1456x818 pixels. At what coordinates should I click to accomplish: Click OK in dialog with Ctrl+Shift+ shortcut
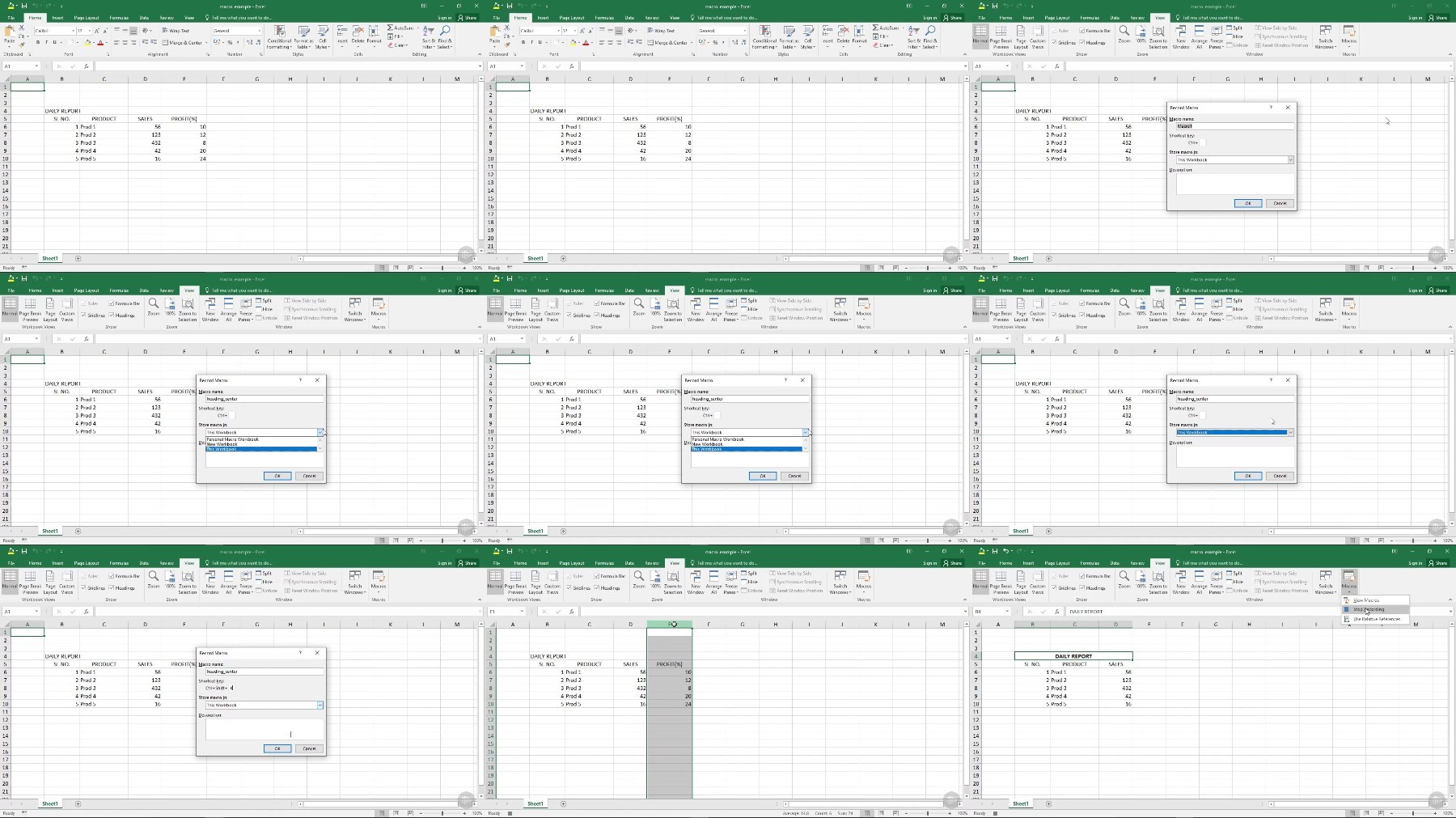click(277, 748)
